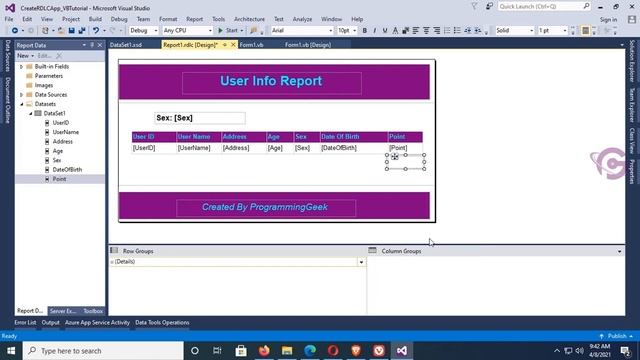Align text left in toolbar

[x=416, y=31]
